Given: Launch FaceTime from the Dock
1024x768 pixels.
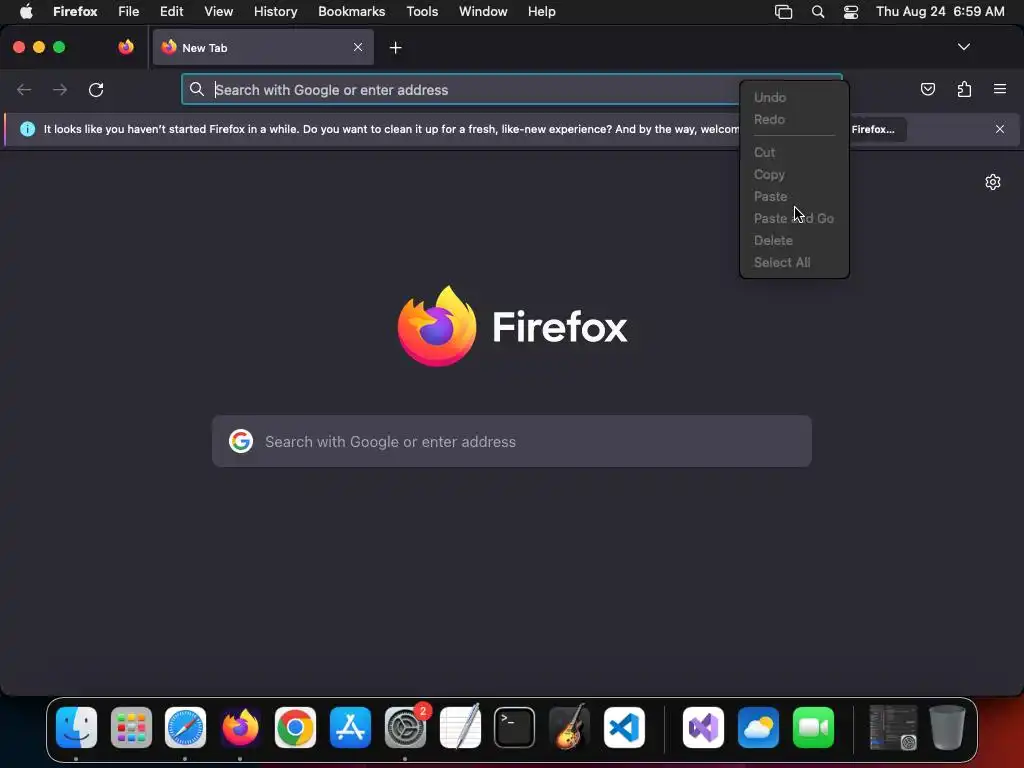Looking at the screenshot, I should pyautogui.click(x=813, y=727).
